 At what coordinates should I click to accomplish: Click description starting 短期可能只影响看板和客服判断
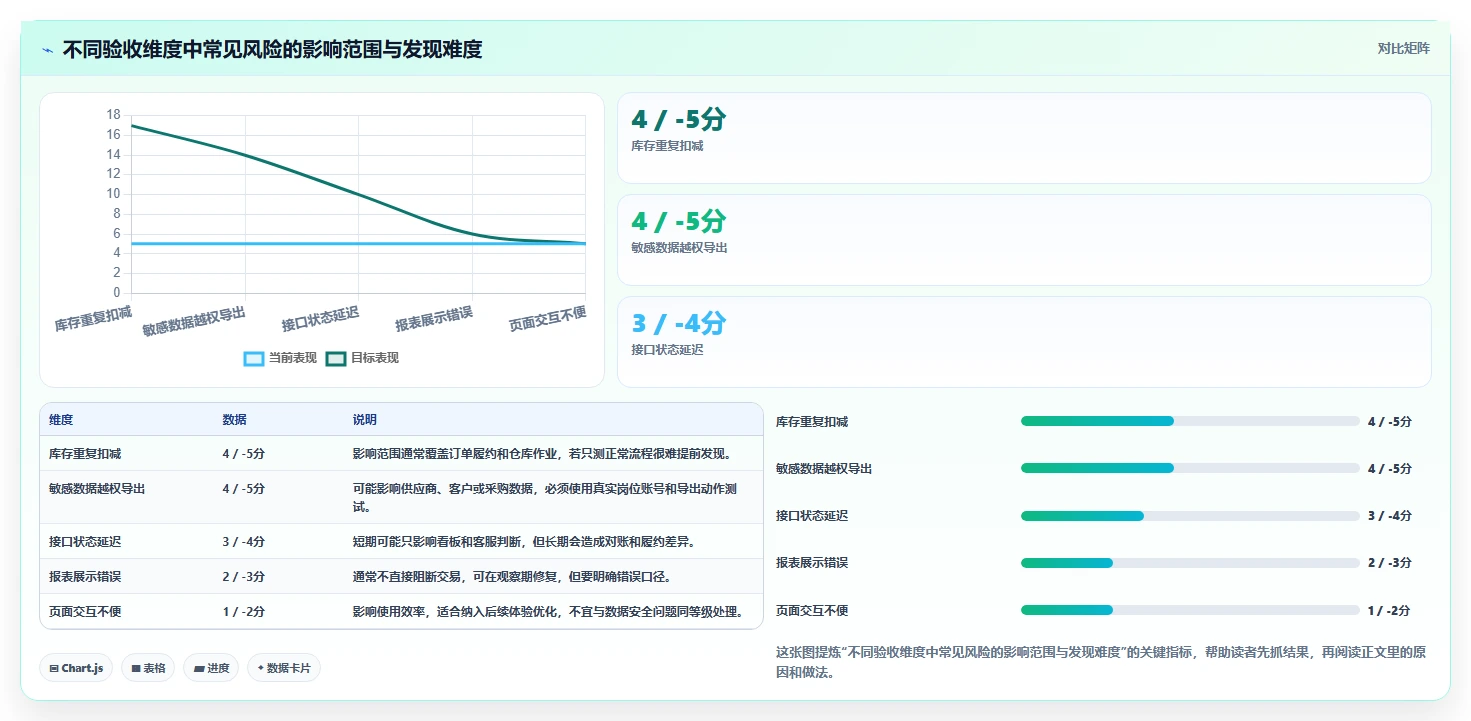click(x=524, y=542)
